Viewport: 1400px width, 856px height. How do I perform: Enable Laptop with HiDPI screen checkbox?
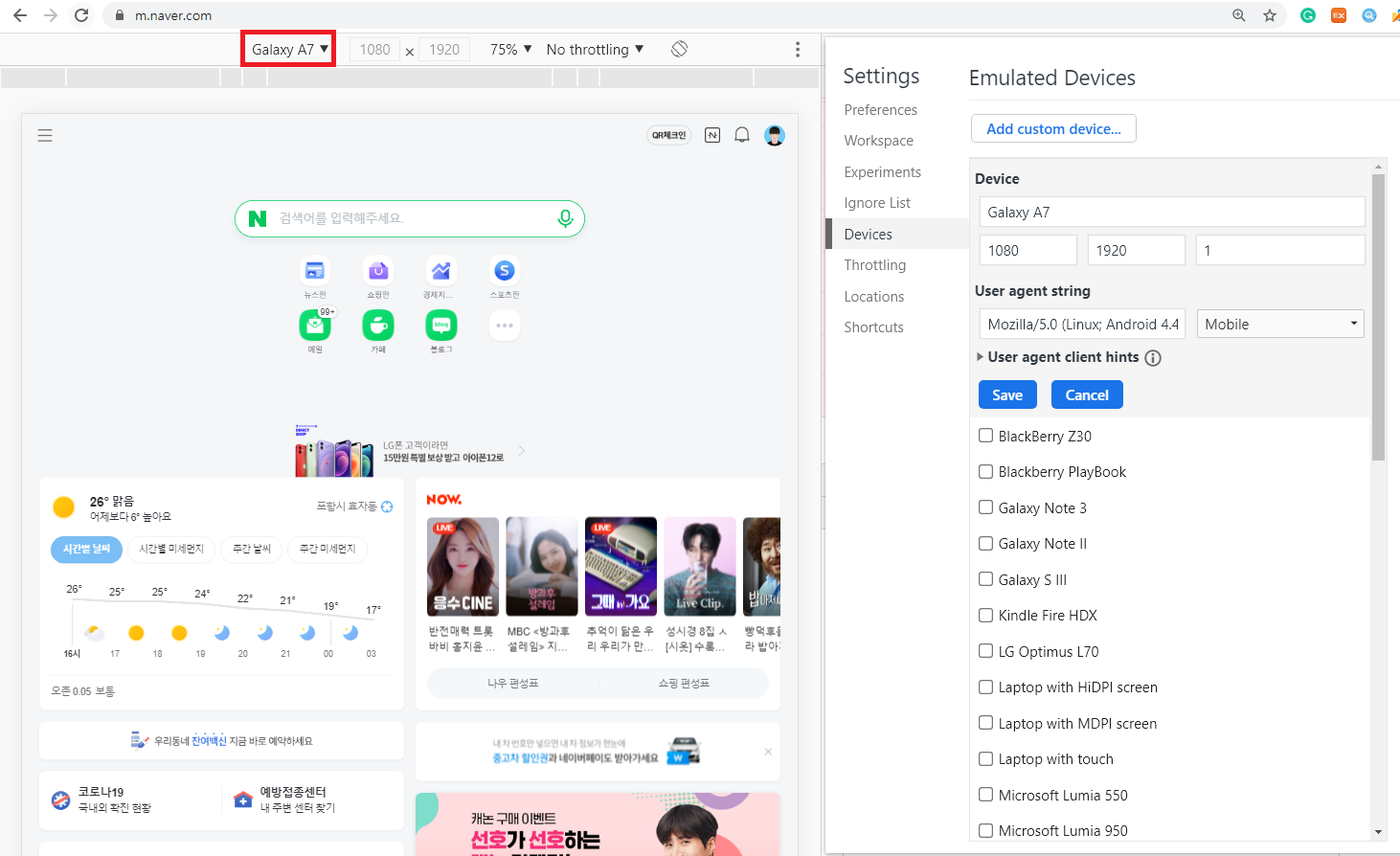pyautogui.click(x=985, y=687)
